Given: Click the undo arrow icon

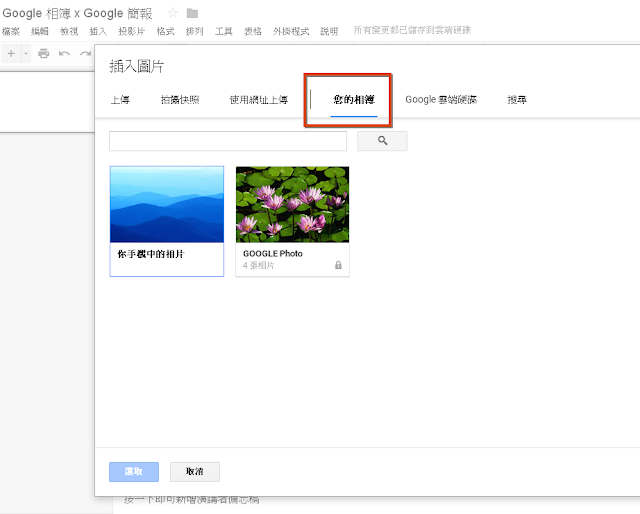Looking at the screenshot, I should click(x=64, y=53).
